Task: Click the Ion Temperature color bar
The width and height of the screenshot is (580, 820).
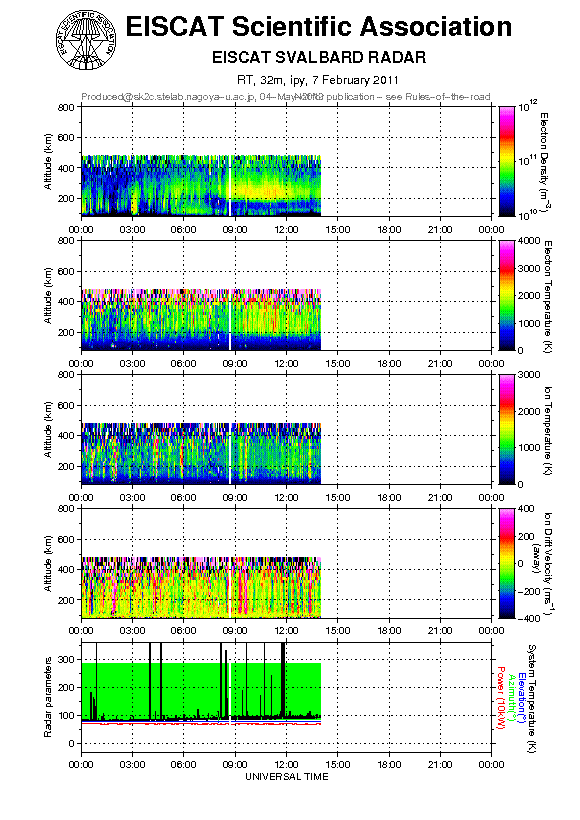Action: [507, 429]
